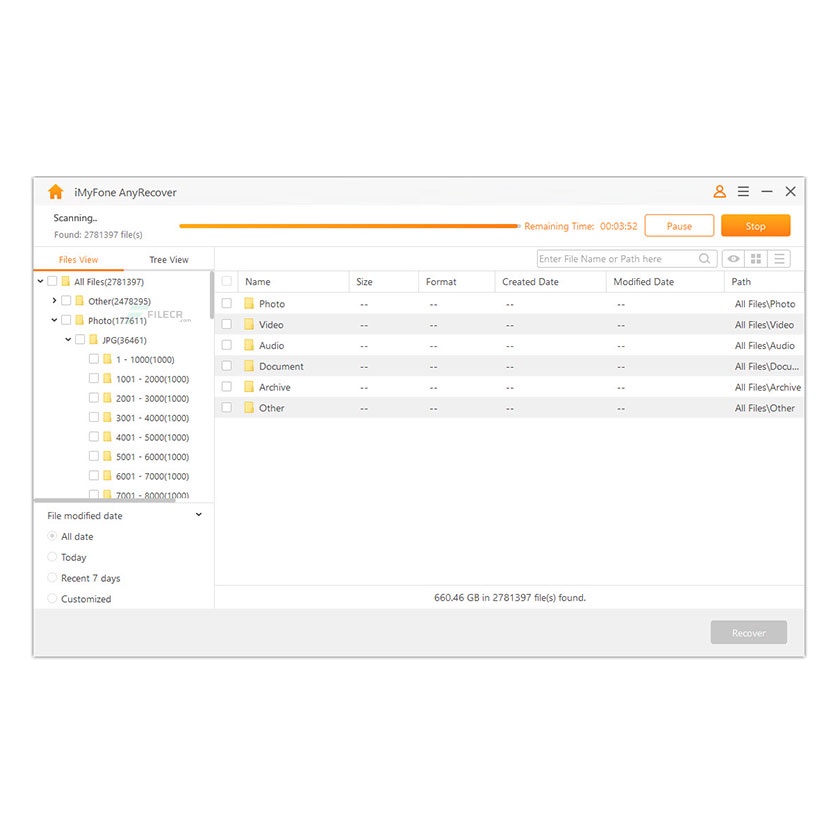This screenshot has height=836, width=836.
Task: Switch to preview eye view mode
Action: pos(733,259)
